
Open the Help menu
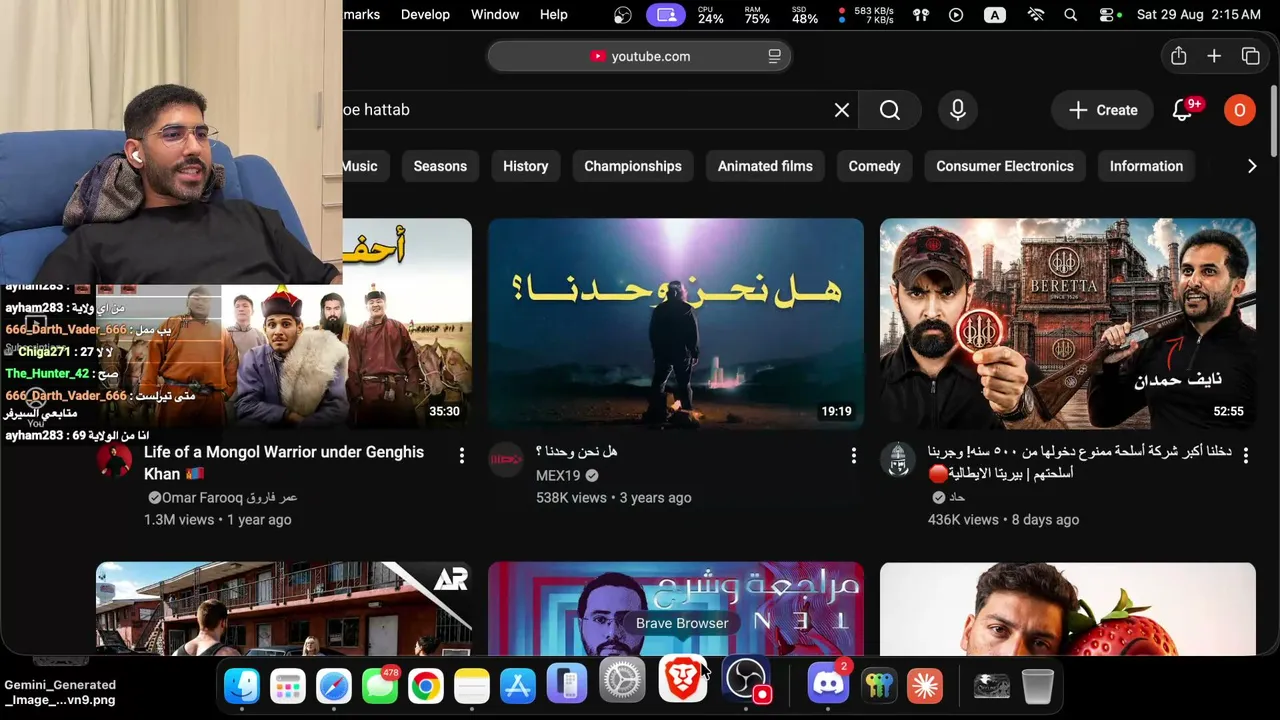(x=554, y=15)
